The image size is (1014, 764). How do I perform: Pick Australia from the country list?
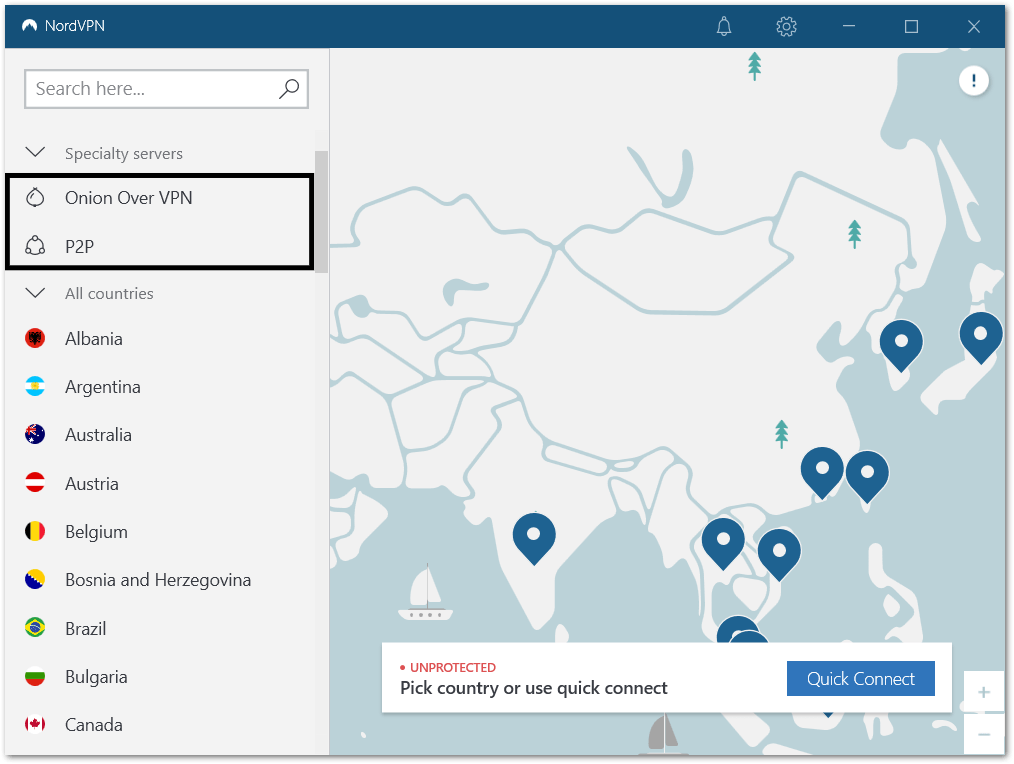(98, 435)
